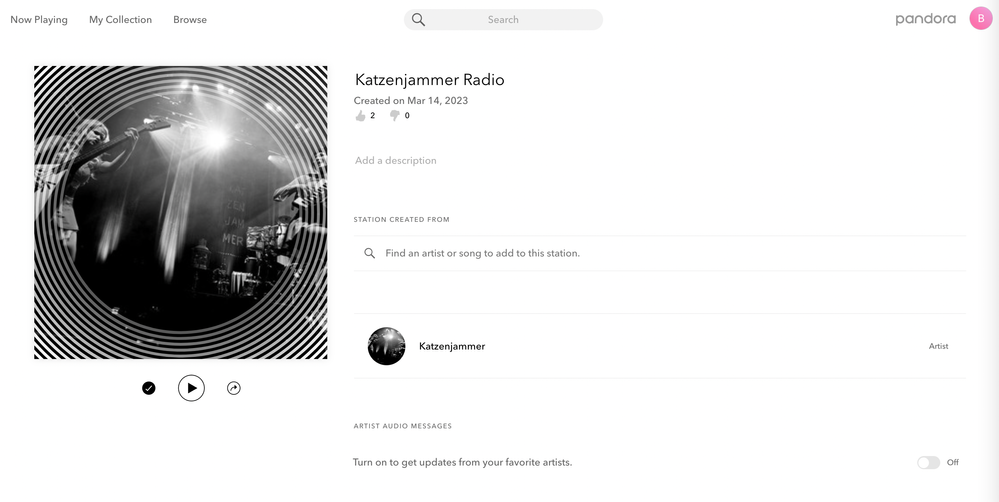The height and width of the screenshot is (502, 999).
Task: Click 'Add a description' text
Action: (396, 161)
